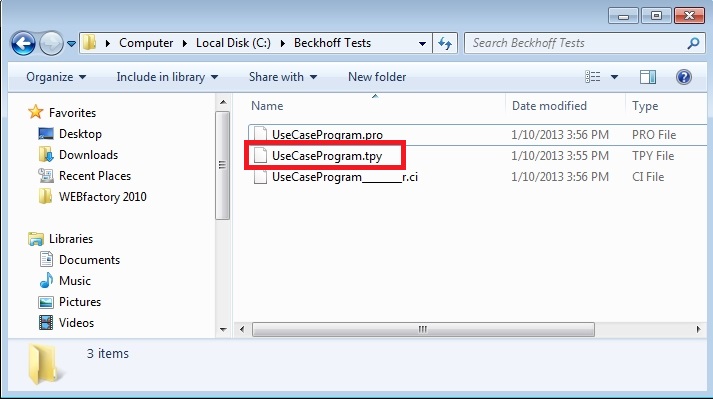
Task: Click file icon of UseCaseProgram.tpy
Action: [x=260, y=156]
